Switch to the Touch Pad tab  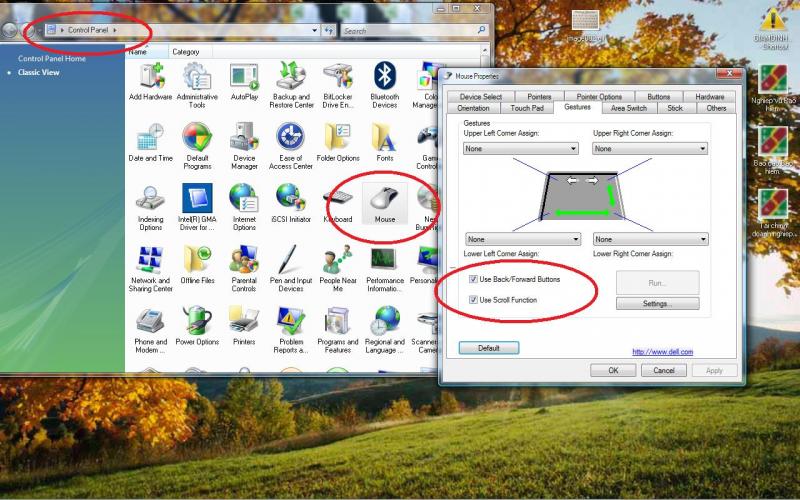pyautogui.click(x=526, y=108)
